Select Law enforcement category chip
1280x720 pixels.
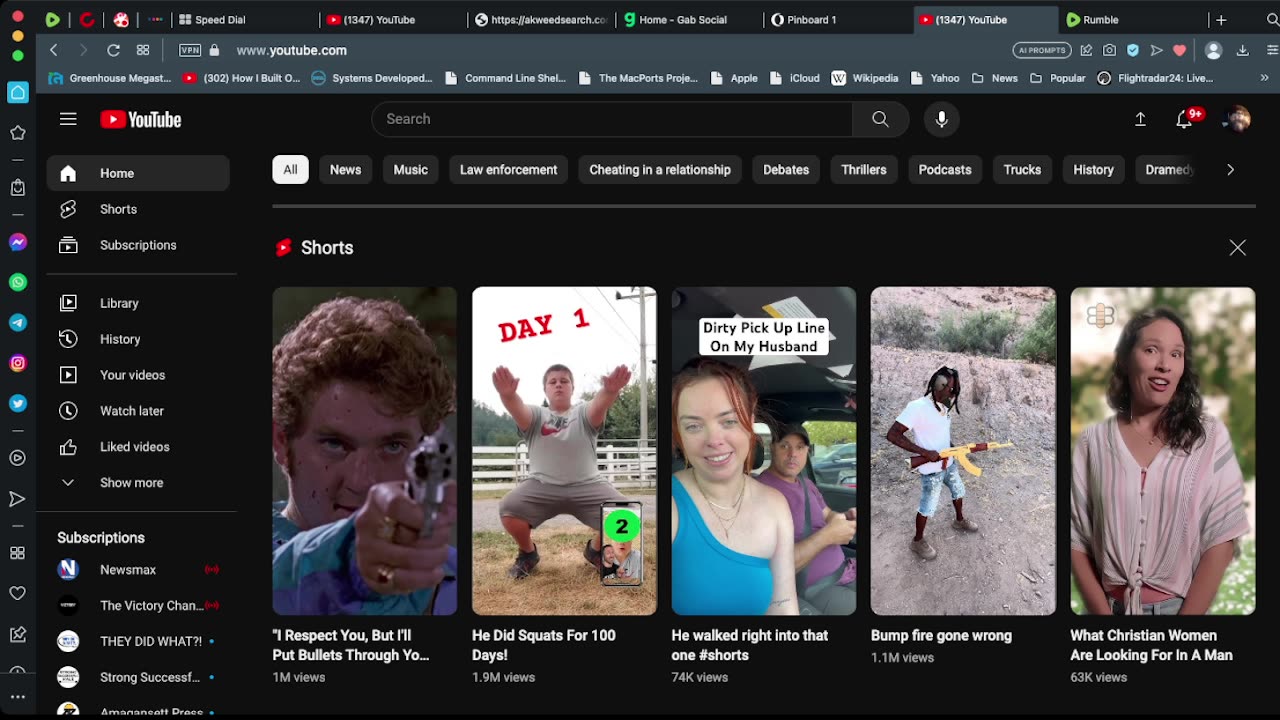point(508,170)
